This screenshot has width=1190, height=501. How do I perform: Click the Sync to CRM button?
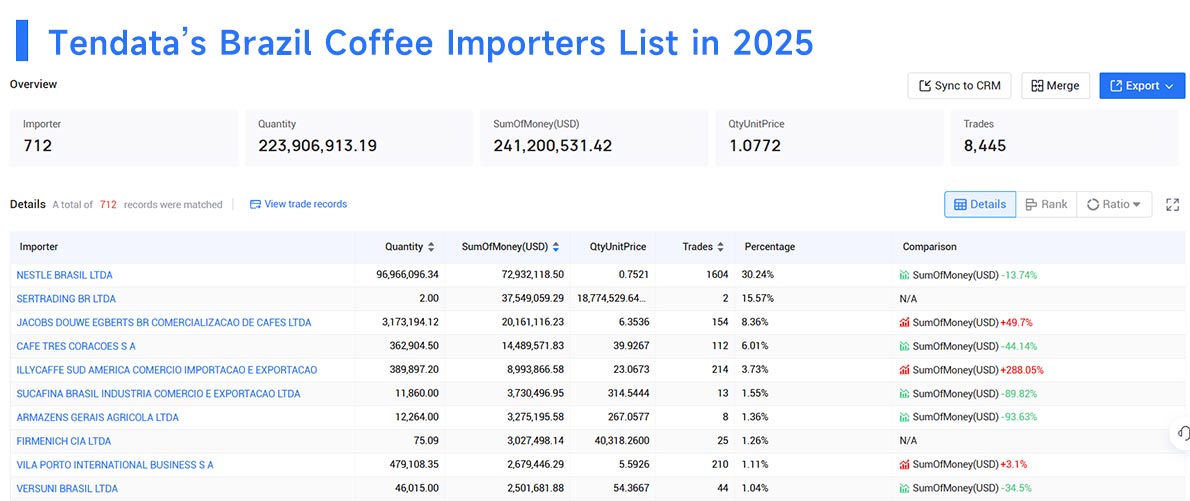959,86
